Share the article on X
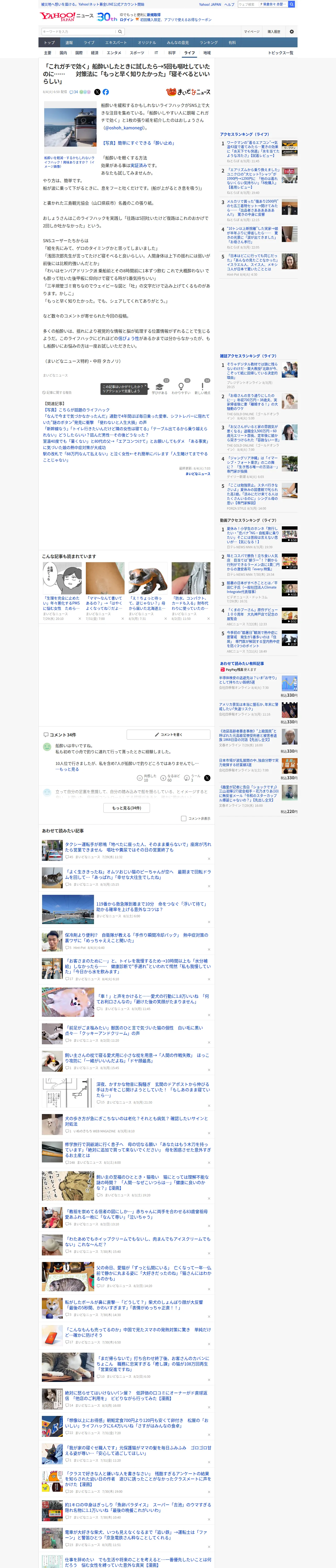Screen dimensions: 336x1568 coord(97,92)
